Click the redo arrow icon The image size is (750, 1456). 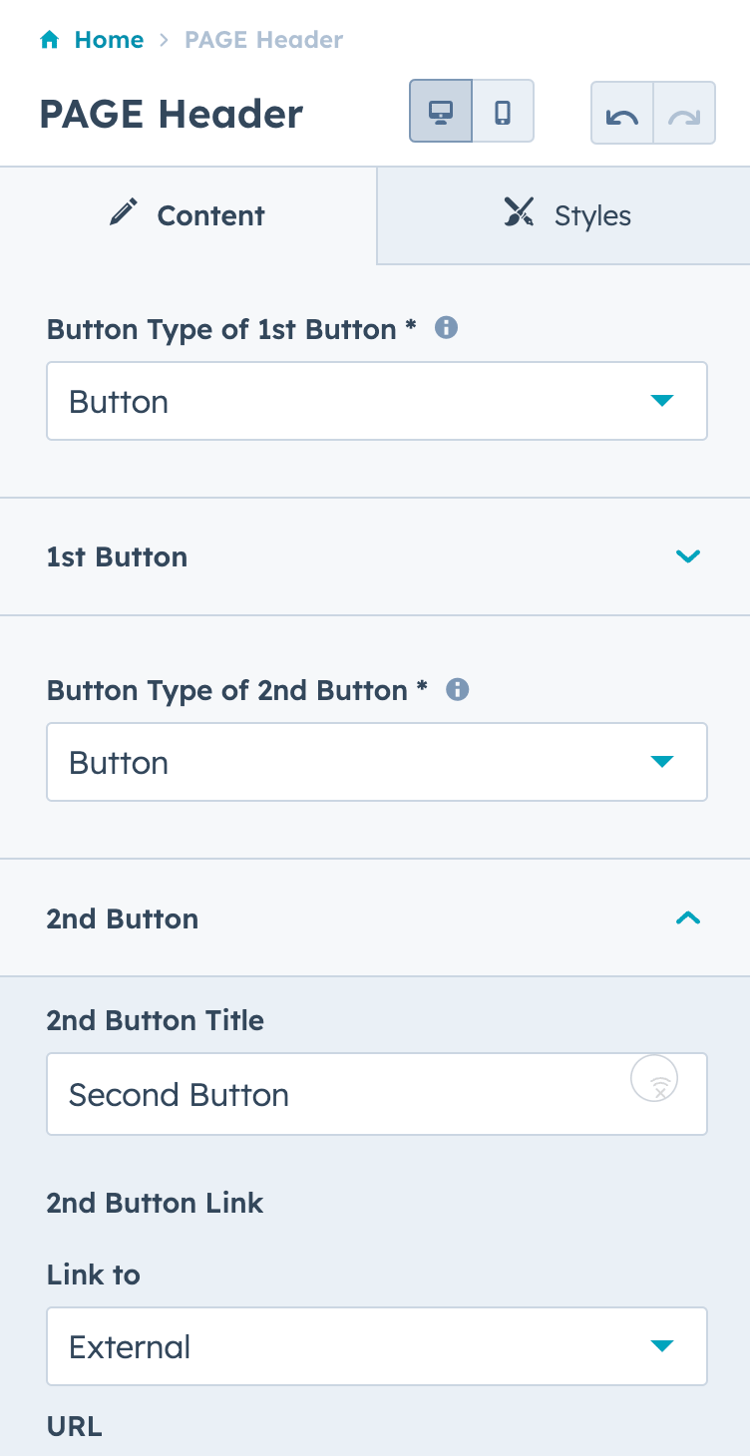click(x=684, y=112)
